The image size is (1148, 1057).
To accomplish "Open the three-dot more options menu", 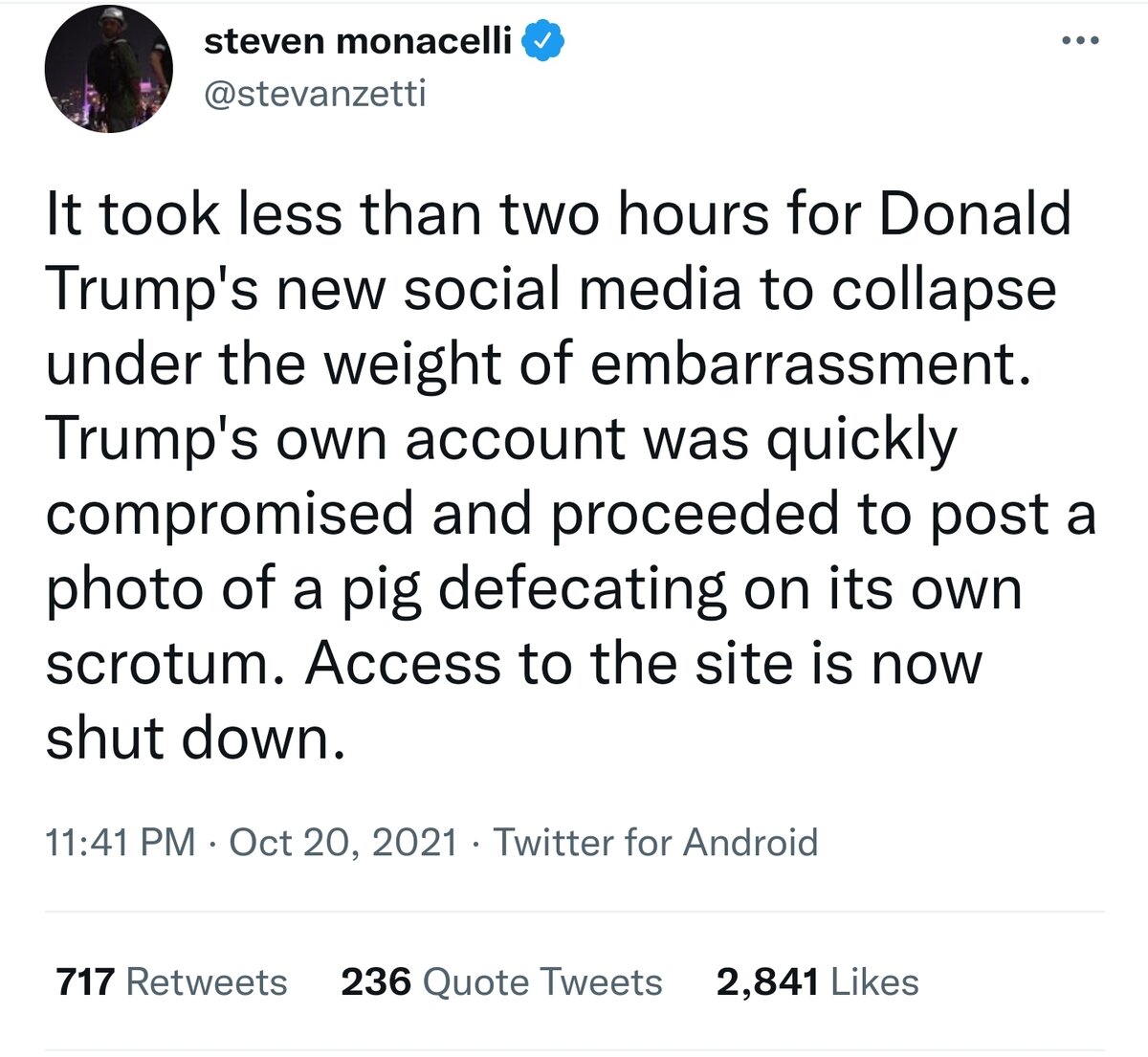I will point(1082,41).
